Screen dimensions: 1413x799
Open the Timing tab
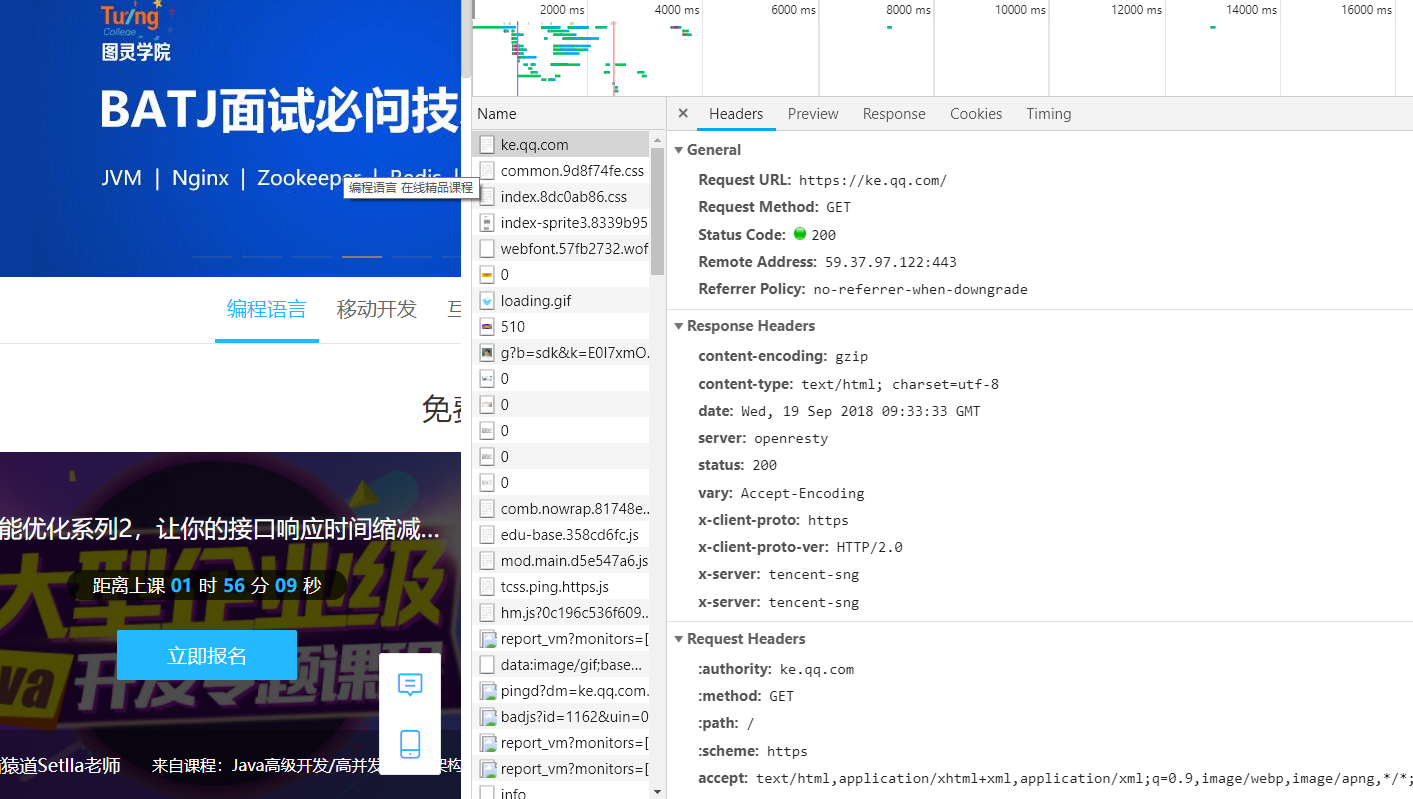(1048, 114)
